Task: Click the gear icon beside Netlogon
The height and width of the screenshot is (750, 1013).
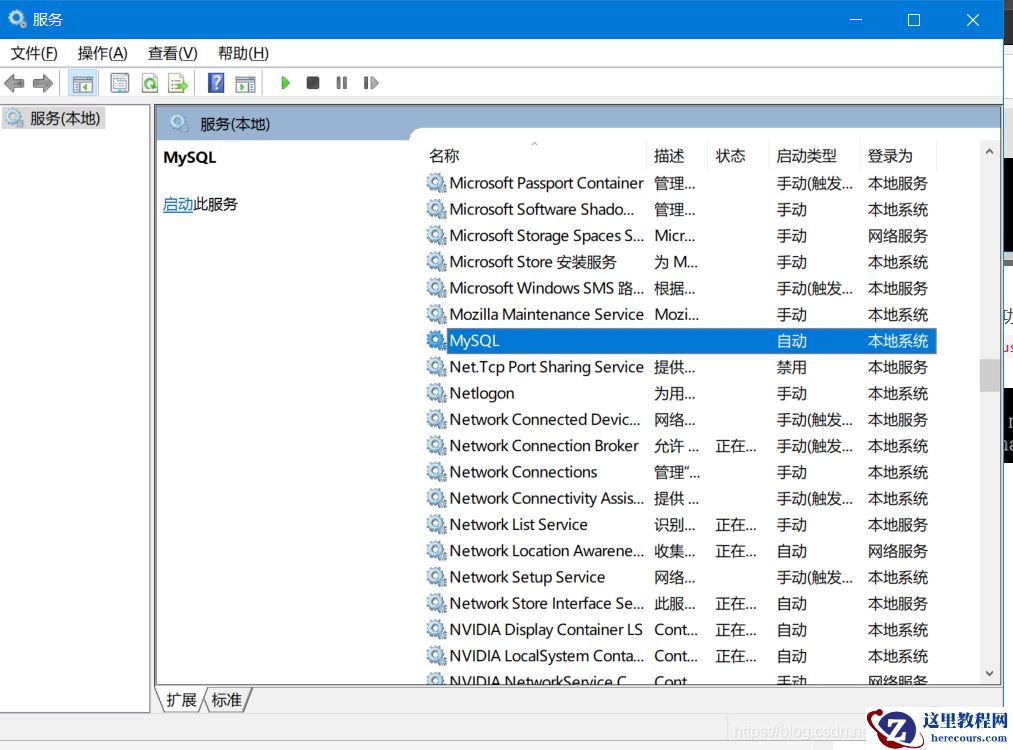Action: tap(436, 393)
